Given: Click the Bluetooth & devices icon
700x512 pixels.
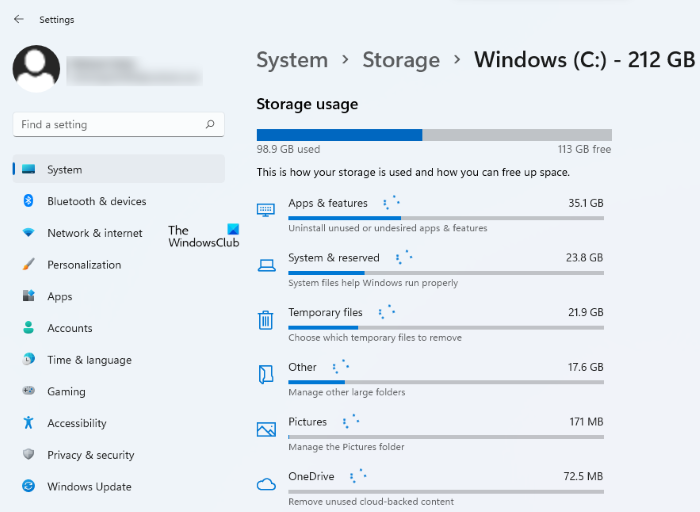Looking at the screenshot, I should click(28, 201).
